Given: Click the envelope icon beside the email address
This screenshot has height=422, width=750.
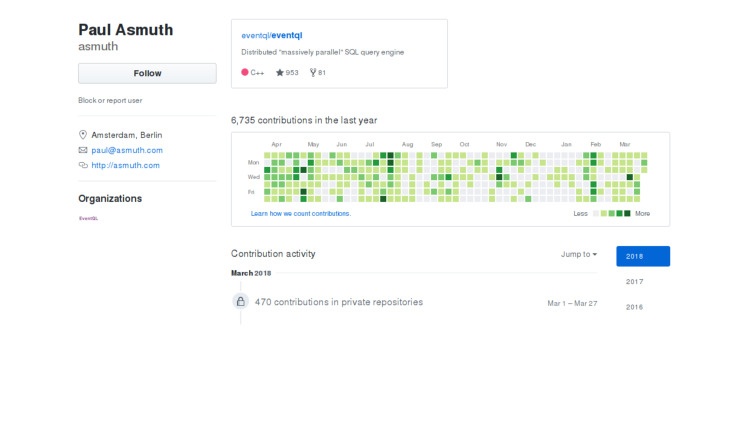Looking at the screenshot, I should 83,150.
